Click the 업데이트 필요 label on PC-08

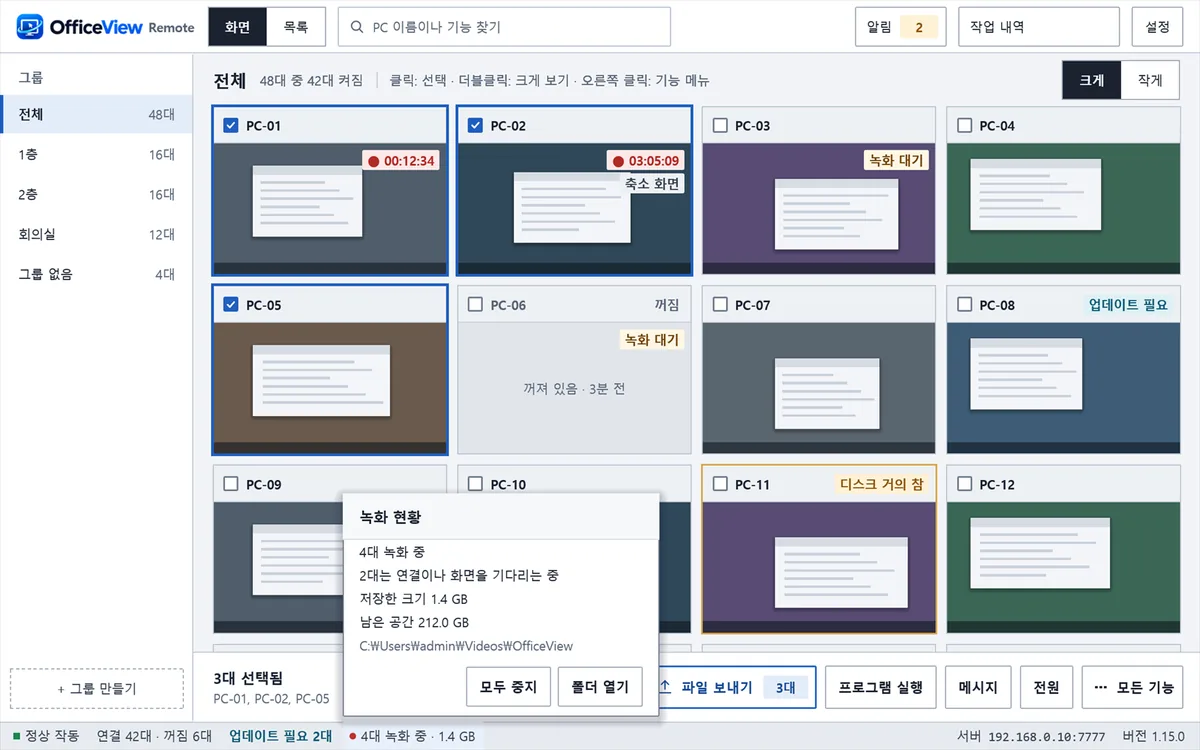pyautogui.click(x=1127, y=305)
